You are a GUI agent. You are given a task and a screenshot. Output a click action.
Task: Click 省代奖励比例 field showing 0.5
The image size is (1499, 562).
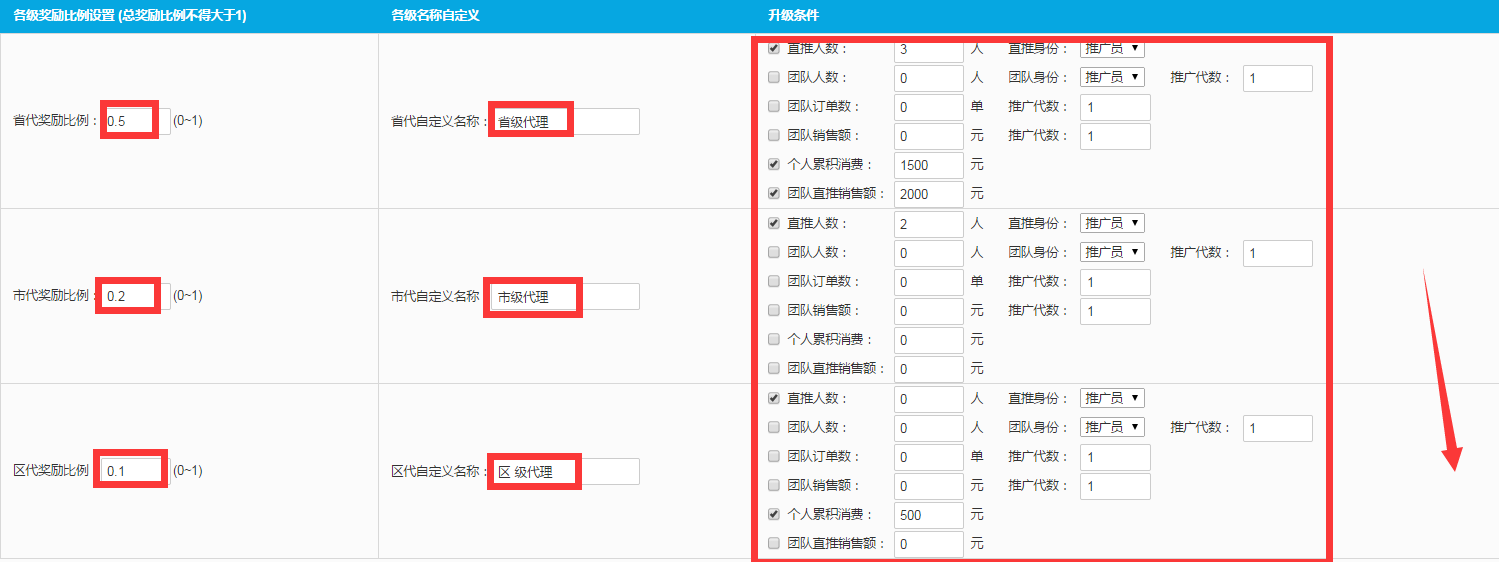coord(135,121)
